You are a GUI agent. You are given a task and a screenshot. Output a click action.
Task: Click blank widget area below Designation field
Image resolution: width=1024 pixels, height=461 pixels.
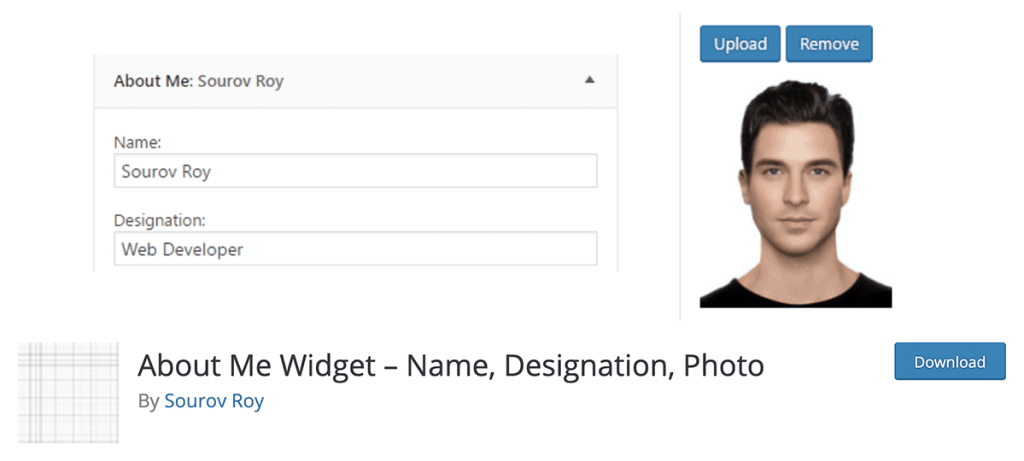[x=355, y=268]
